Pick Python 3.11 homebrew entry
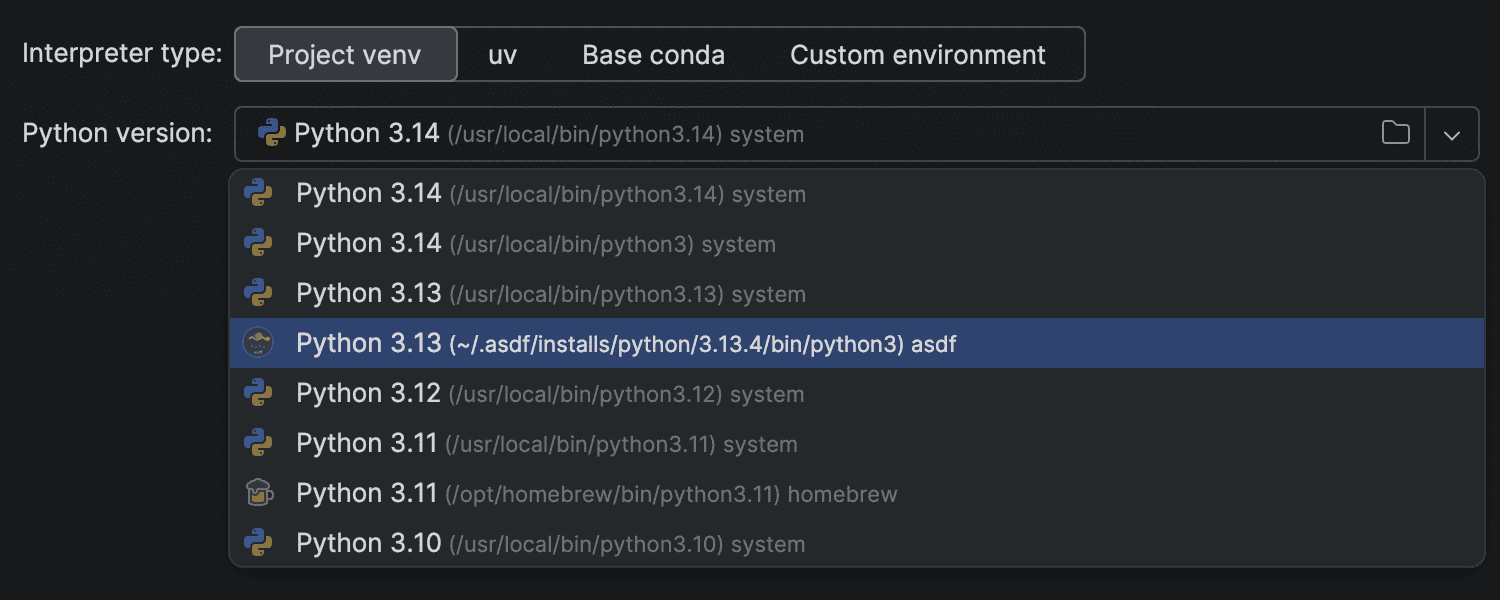1500x600 pixels. [596, 493]
